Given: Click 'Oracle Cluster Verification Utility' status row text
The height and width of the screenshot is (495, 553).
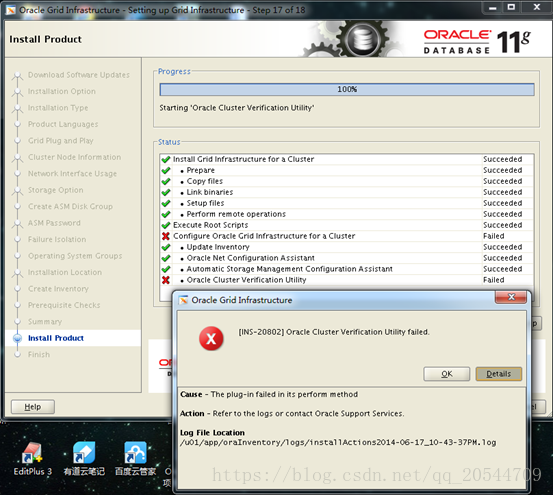Looking at the screenshot, I should point(246,280).
